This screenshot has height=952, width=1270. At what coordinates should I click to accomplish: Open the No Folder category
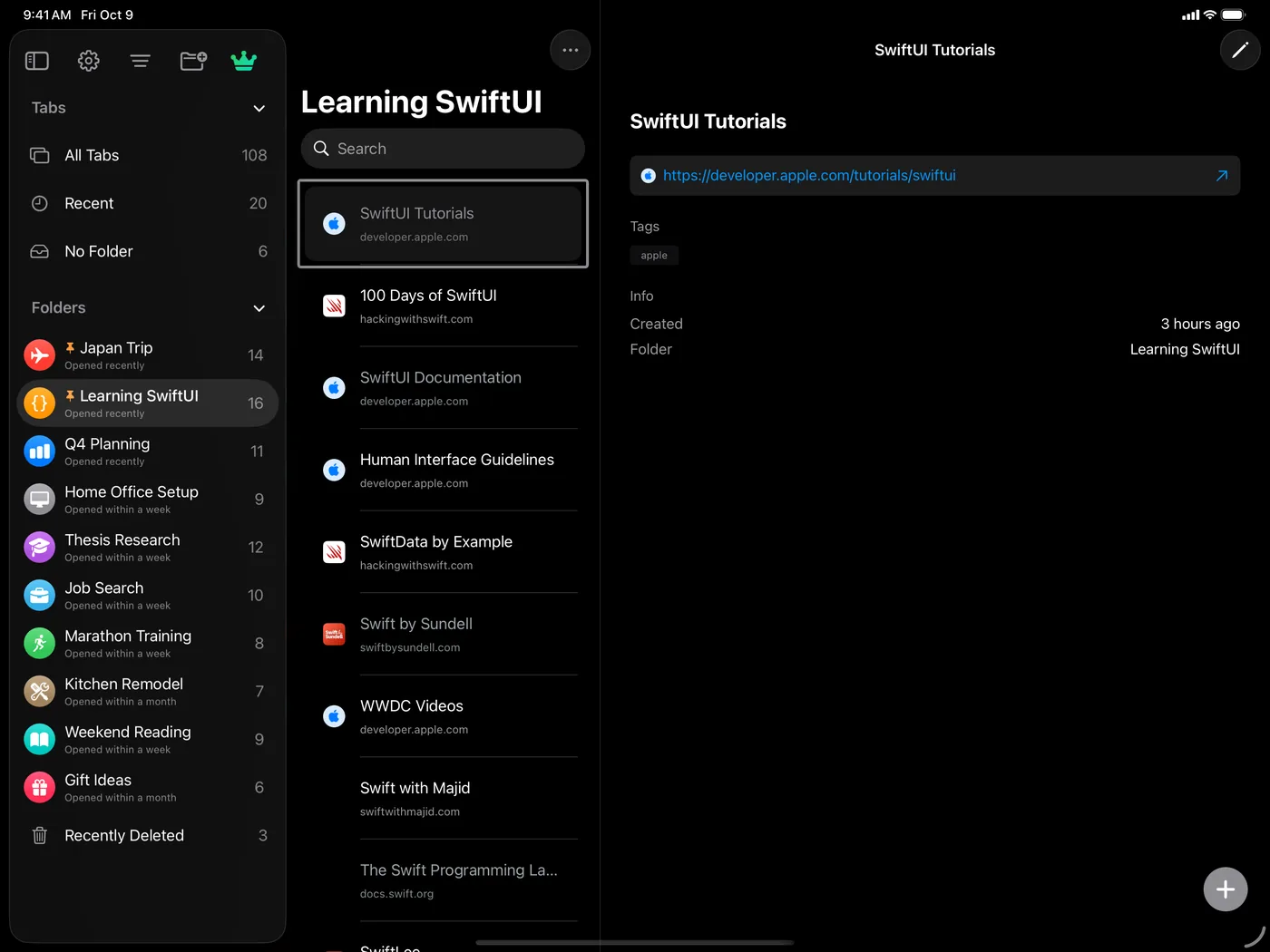[148, 252]
